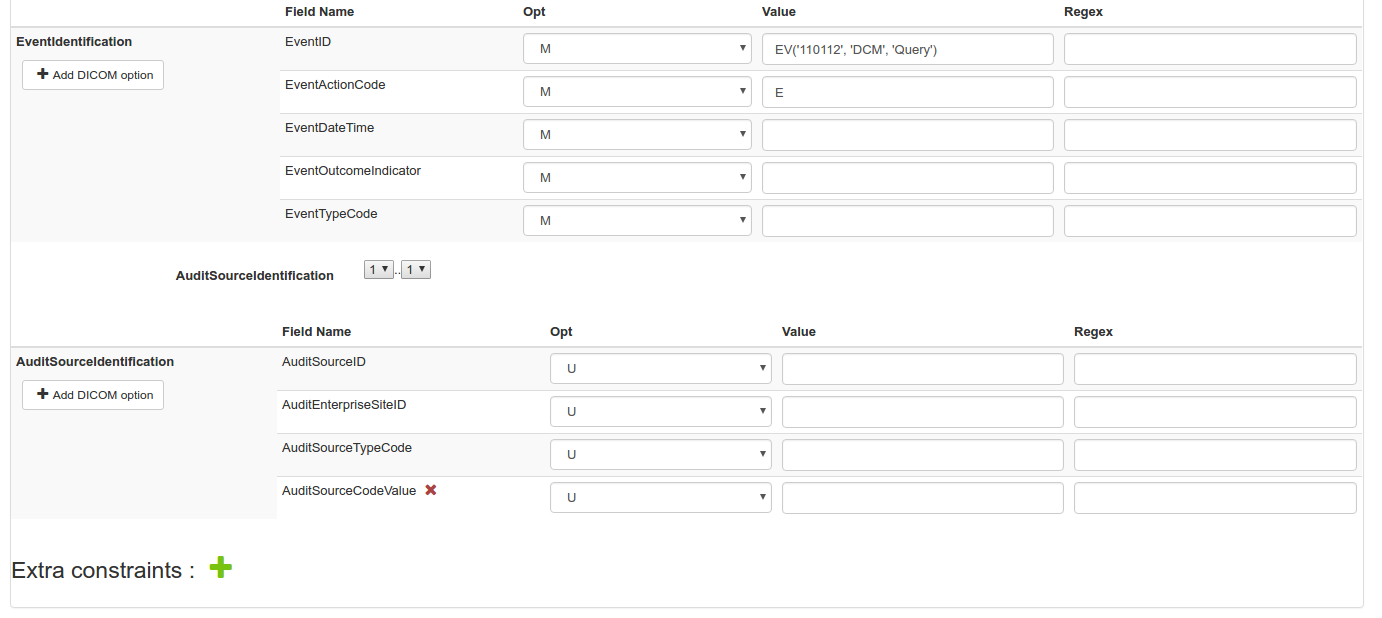Select the EventActionCode Value field showing E
Screen dimensions: 1382x618
point(907,91)
